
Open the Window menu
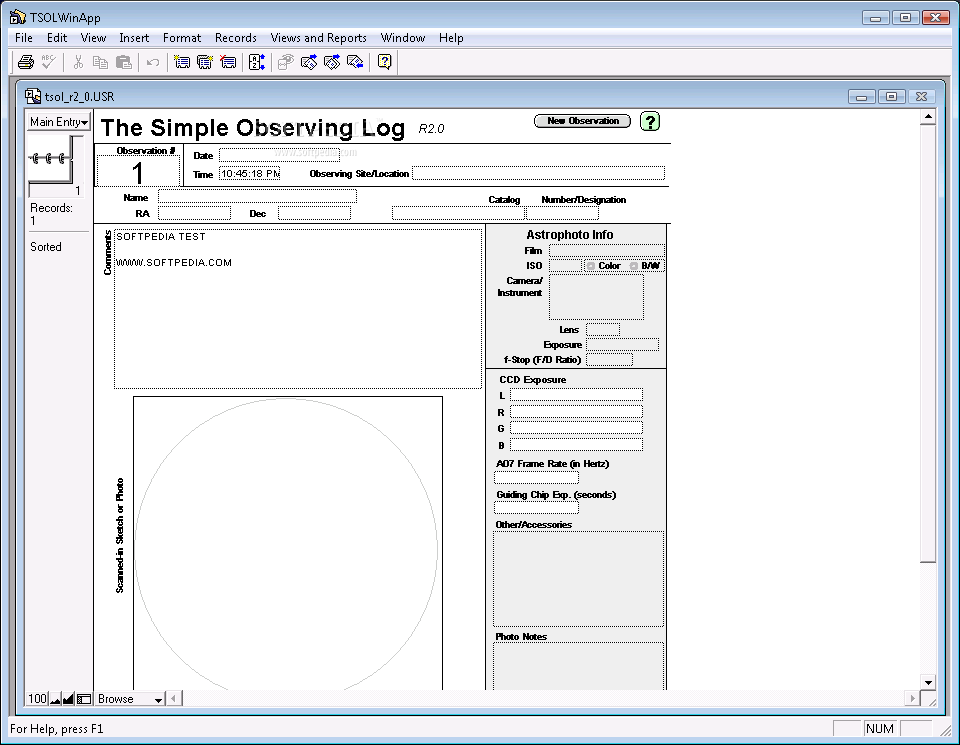click(x=403, y=38)
